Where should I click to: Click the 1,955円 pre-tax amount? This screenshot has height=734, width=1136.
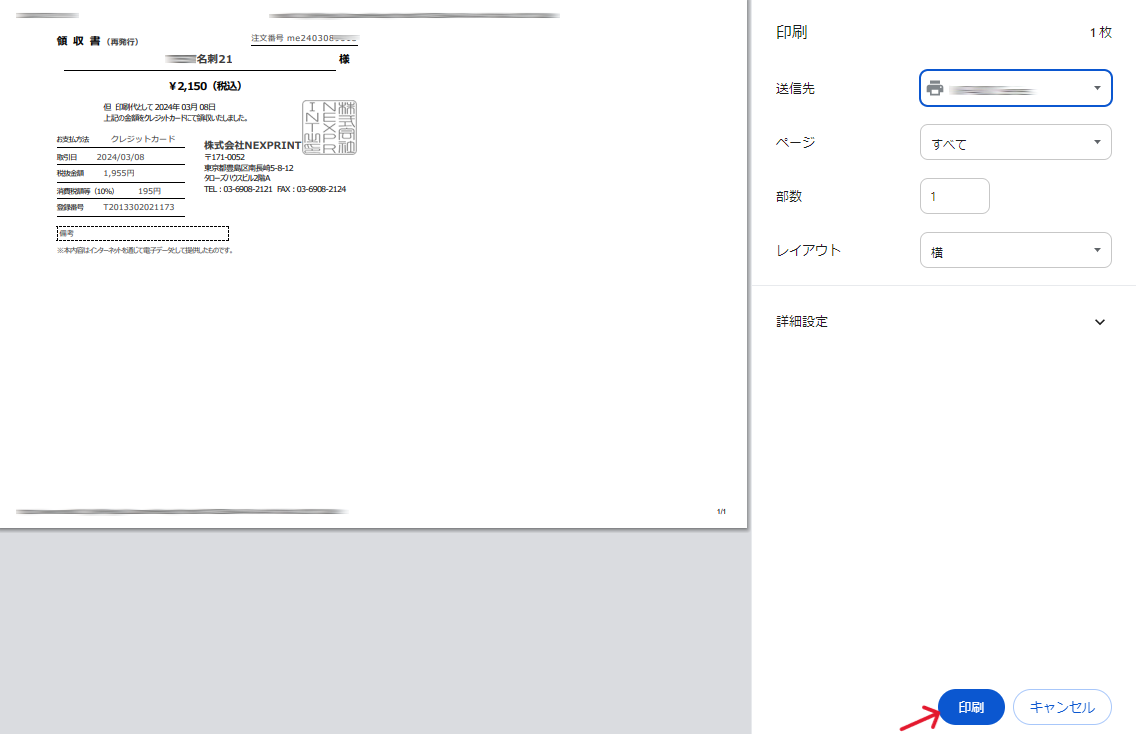tap(119, 173)
